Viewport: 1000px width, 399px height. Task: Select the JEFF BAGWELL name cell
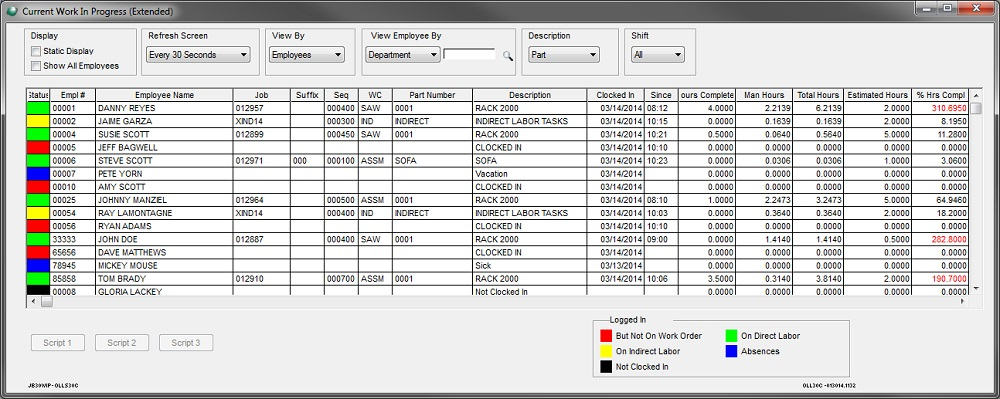[165, 147]
